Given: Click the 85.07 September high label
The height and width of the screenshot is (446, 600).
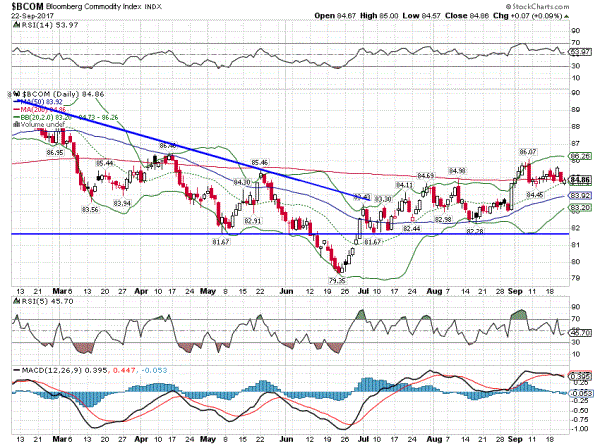Looking at the screenshot, I should 528,152.
